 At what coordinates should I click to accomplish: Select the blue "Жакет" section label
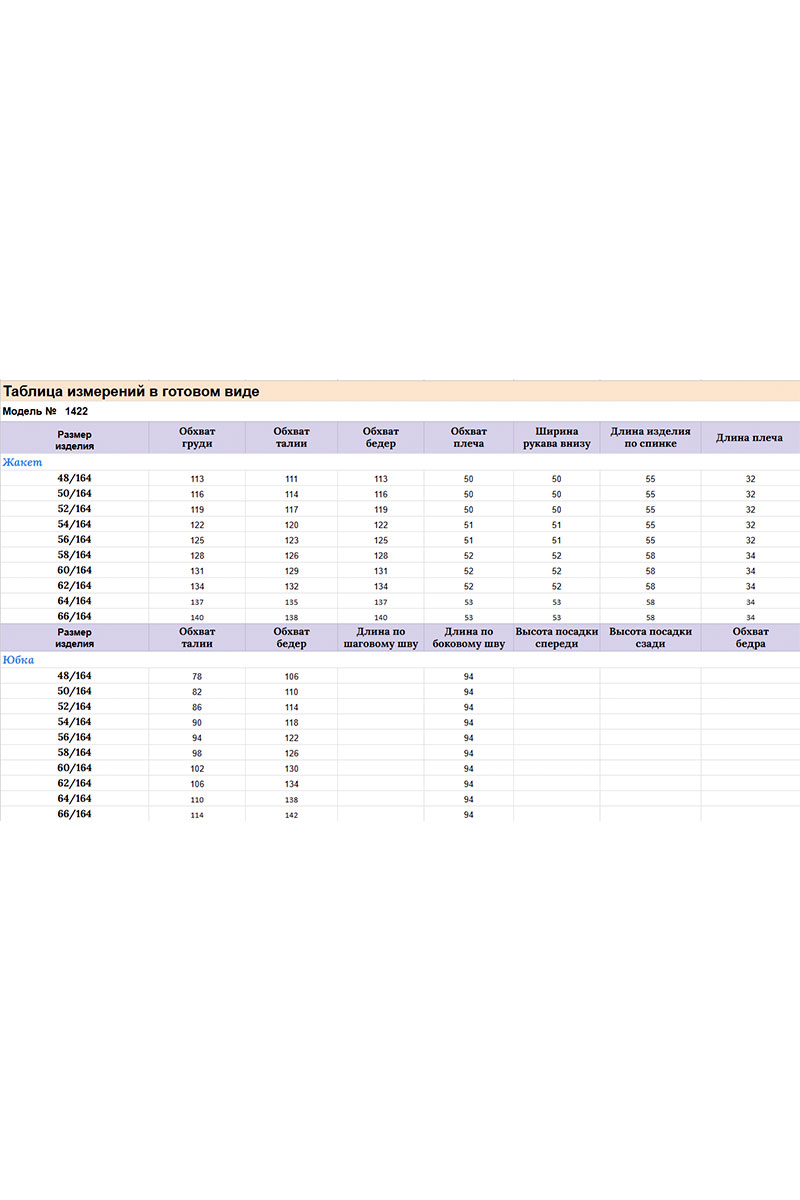22,462
